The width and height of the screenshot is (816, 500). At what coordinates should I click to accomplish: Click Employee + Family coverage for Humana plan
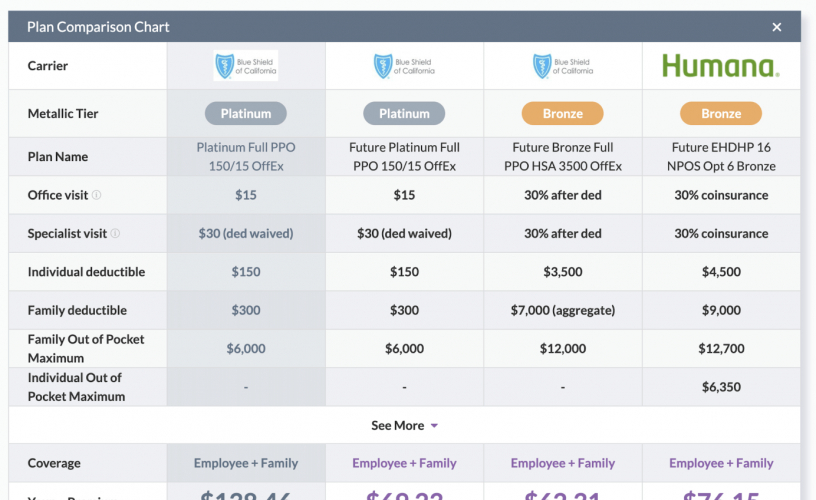(x=721, y=463)
